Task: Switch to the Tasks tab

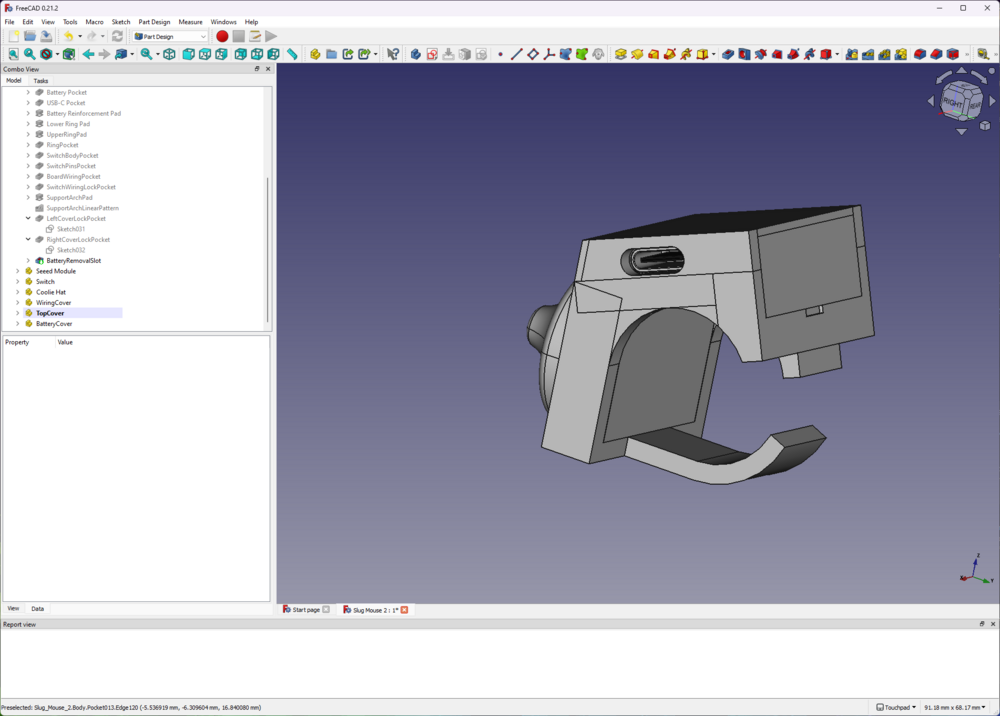Action: pos(41,80)
